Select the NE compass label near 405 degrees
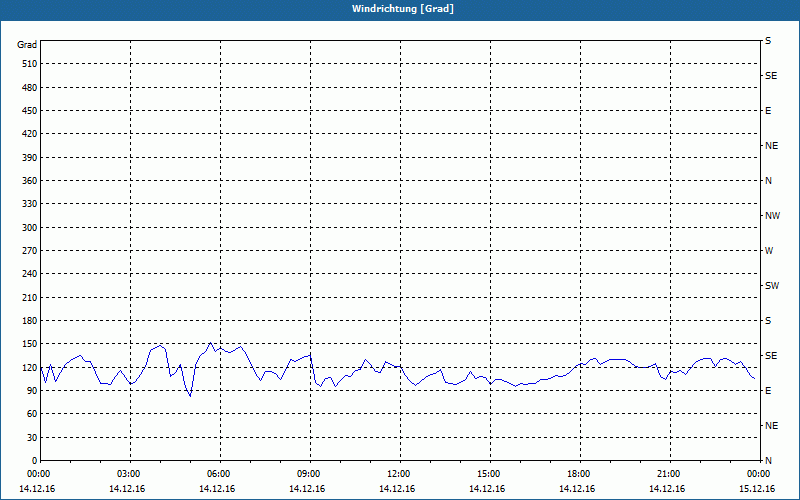Viewport: 800px width, 500px height. 771,146
